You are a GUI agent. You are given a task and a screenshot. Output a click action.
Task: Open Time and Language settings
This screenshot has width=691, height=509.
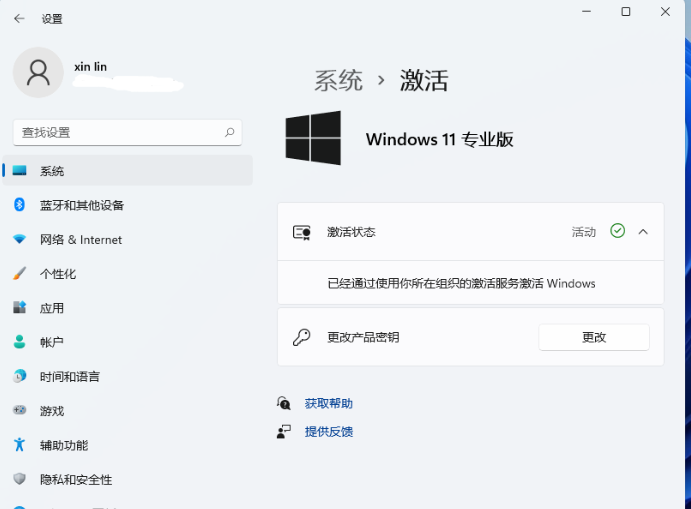point(69,377)
